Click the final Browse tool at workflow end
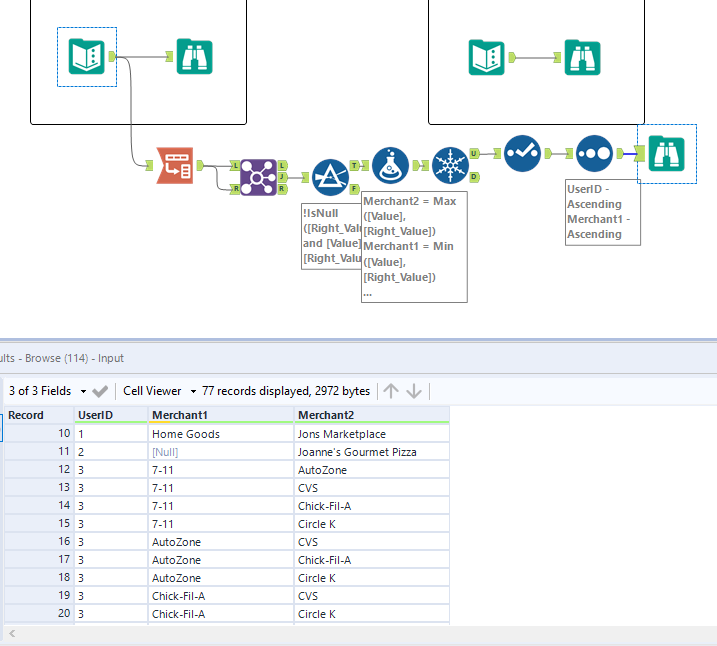 point(667,154)
